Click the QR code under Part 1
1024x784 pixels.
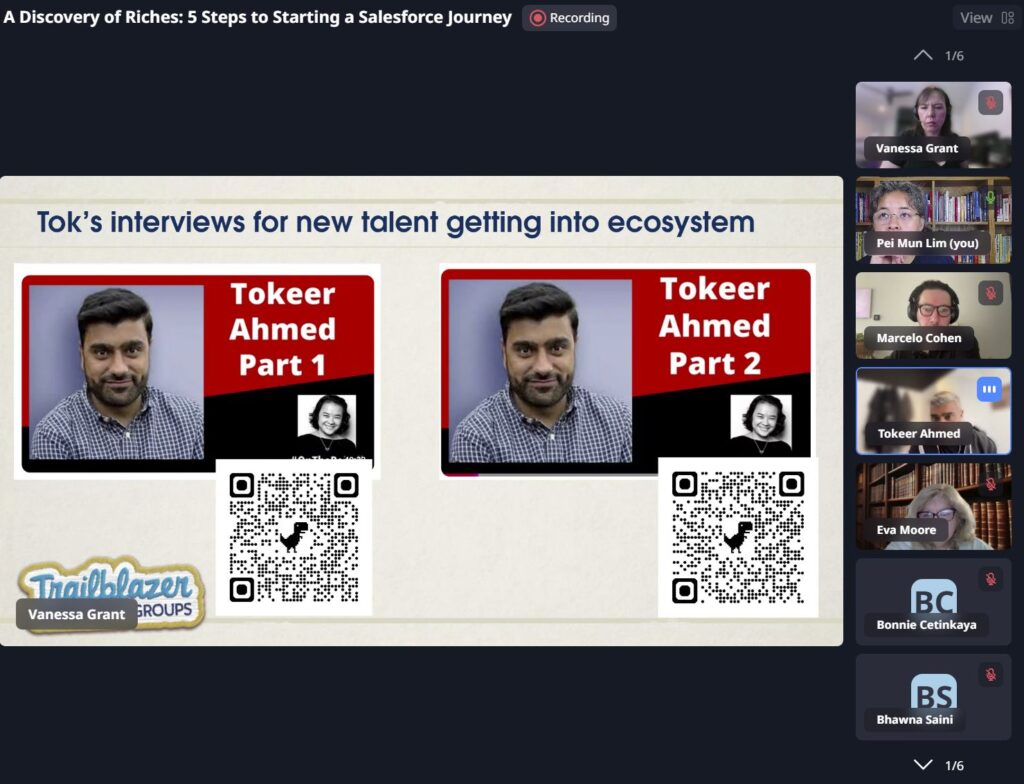coord(294,537)
